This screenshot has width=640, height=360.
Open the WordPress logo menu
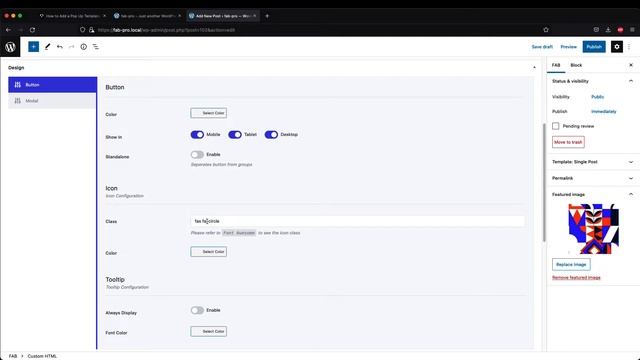coord(10,47)
